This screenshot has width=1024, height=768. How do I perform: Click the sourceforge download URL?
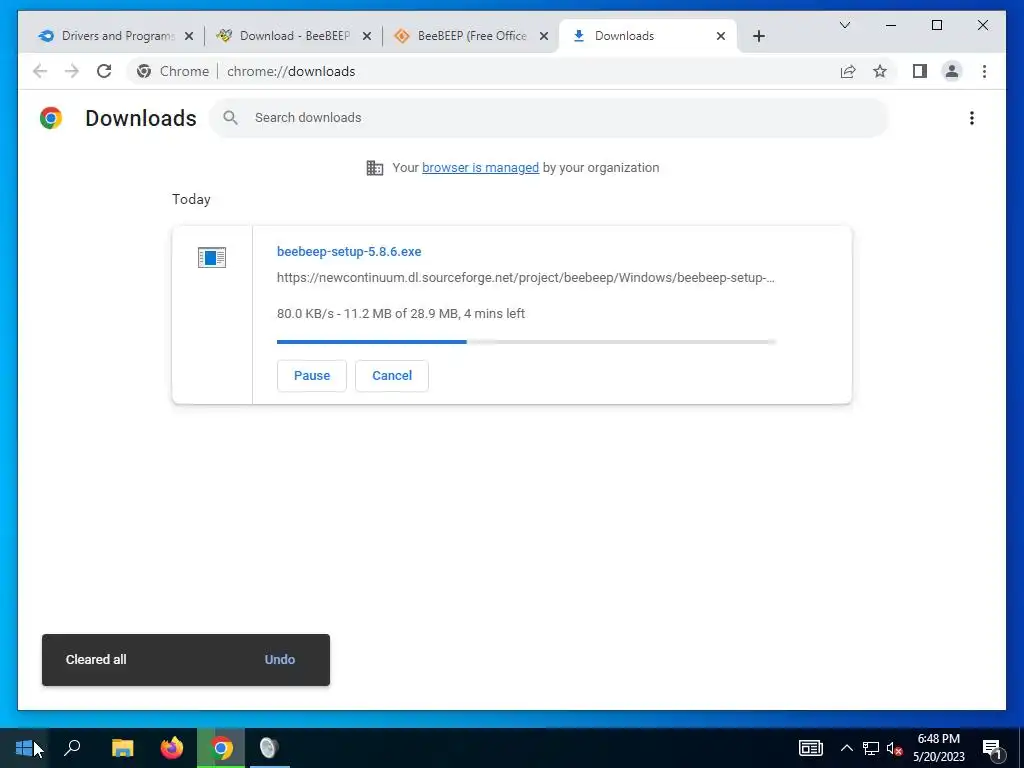click(x=526, y=278)
